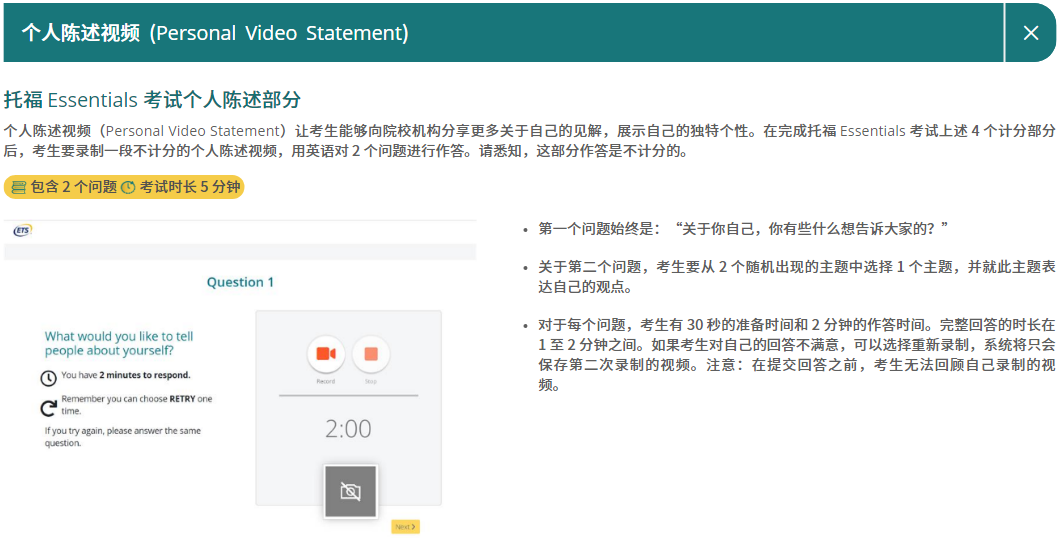Click the timer icon before 考试时长
The width and height of the screenshot is (1061, 538).
(x=128, y=188)
